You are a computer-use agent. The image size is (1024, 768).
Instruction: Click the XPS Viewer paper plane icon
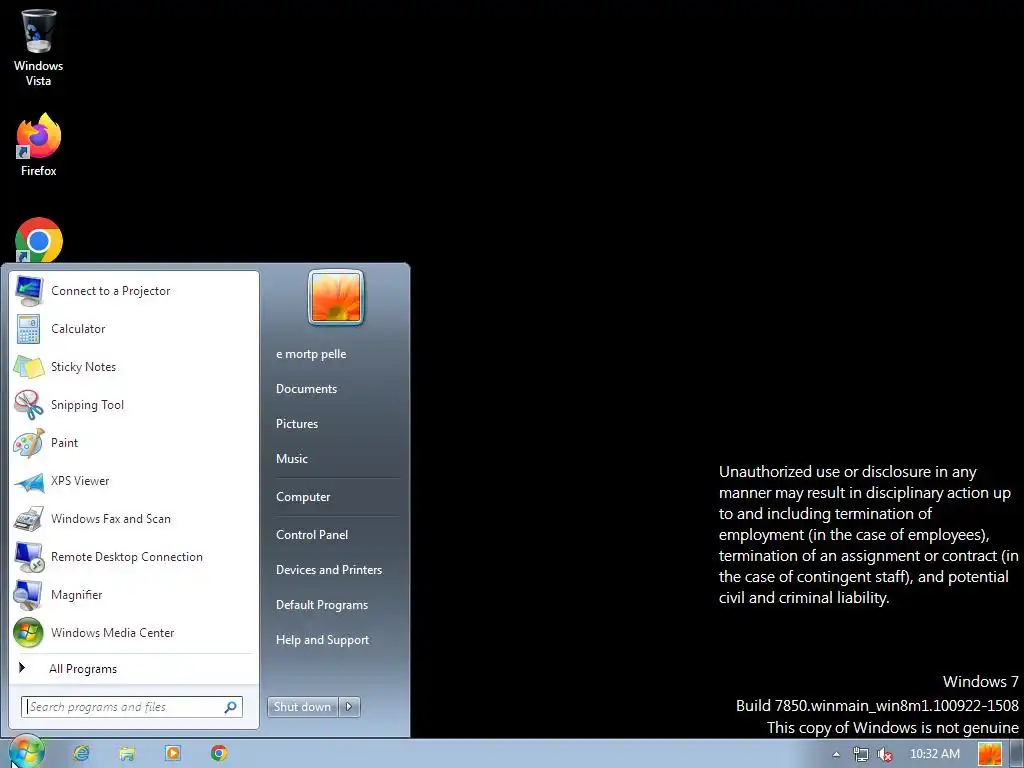click(29, 481)
